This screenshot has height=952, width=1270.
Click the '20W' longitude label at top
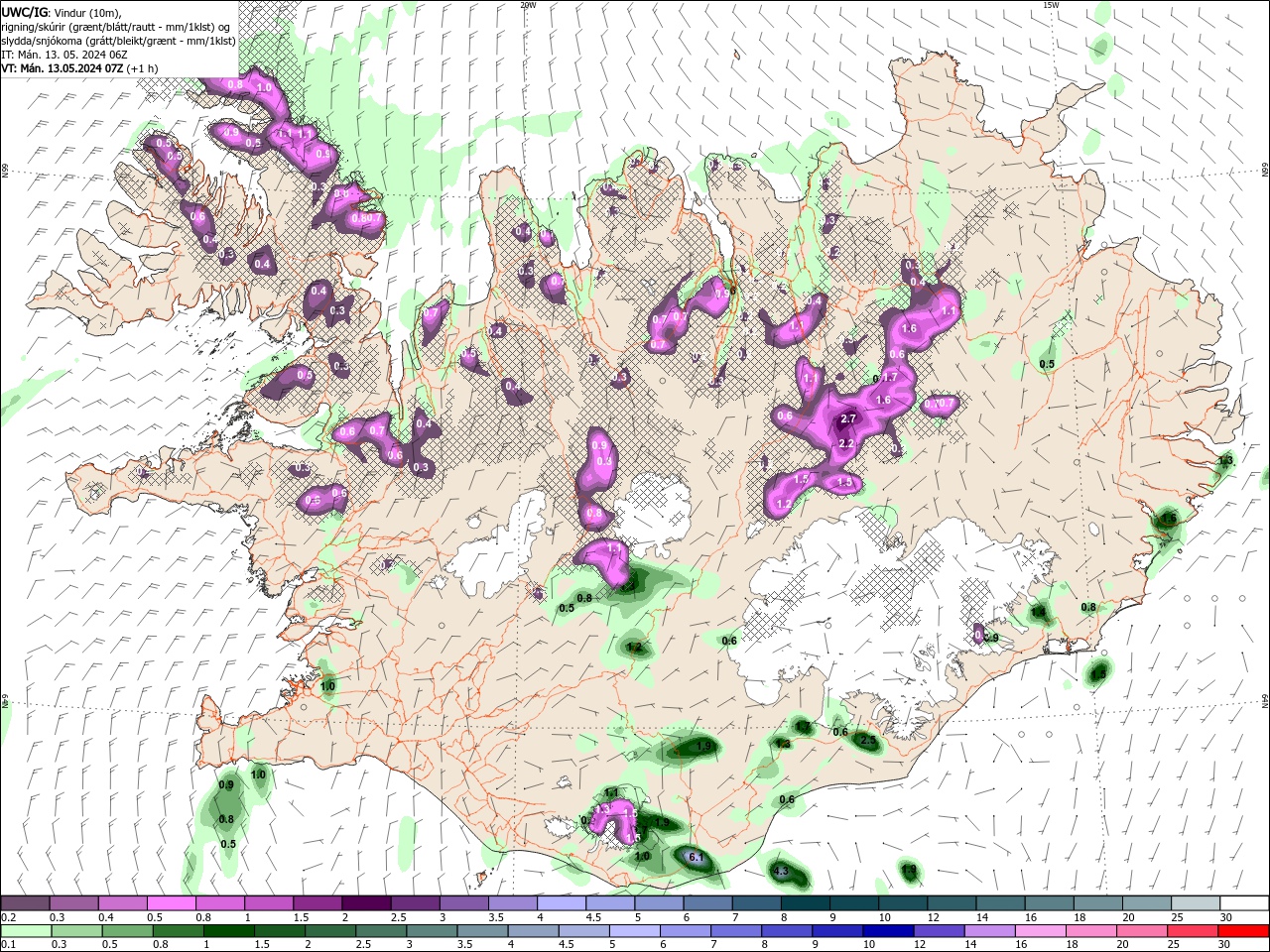[528, 5]
